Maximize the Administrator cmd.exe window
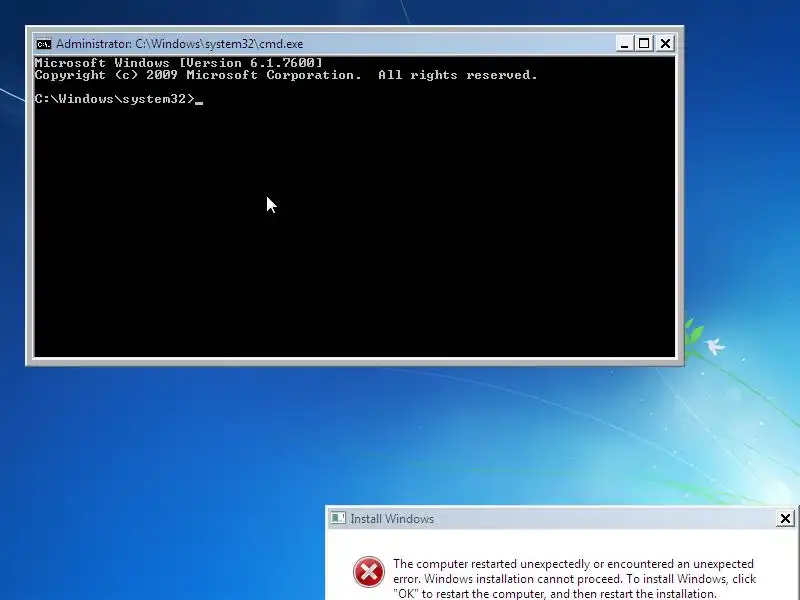This screenshot has height=600, width=800. 644,44
